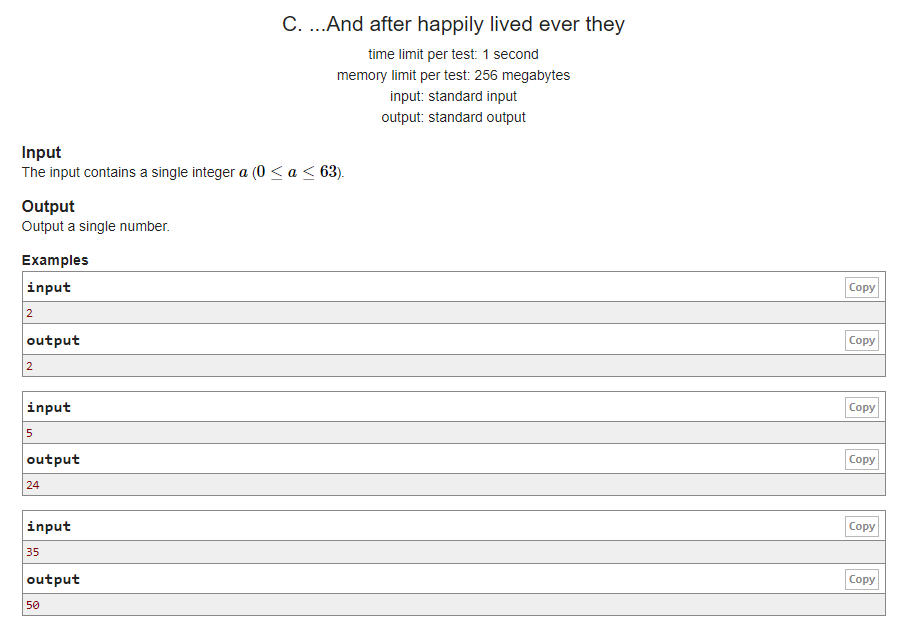The image size is (899, 631).
Task: Click the Examples heading
Action: point(55,260)
